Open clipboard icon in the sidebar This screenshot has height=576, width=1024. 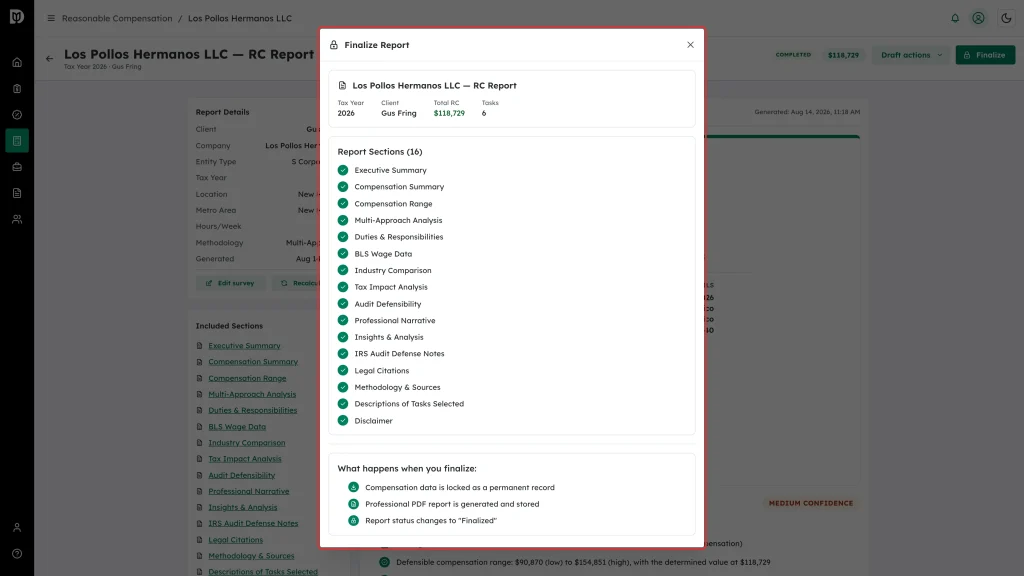point(17,89)
